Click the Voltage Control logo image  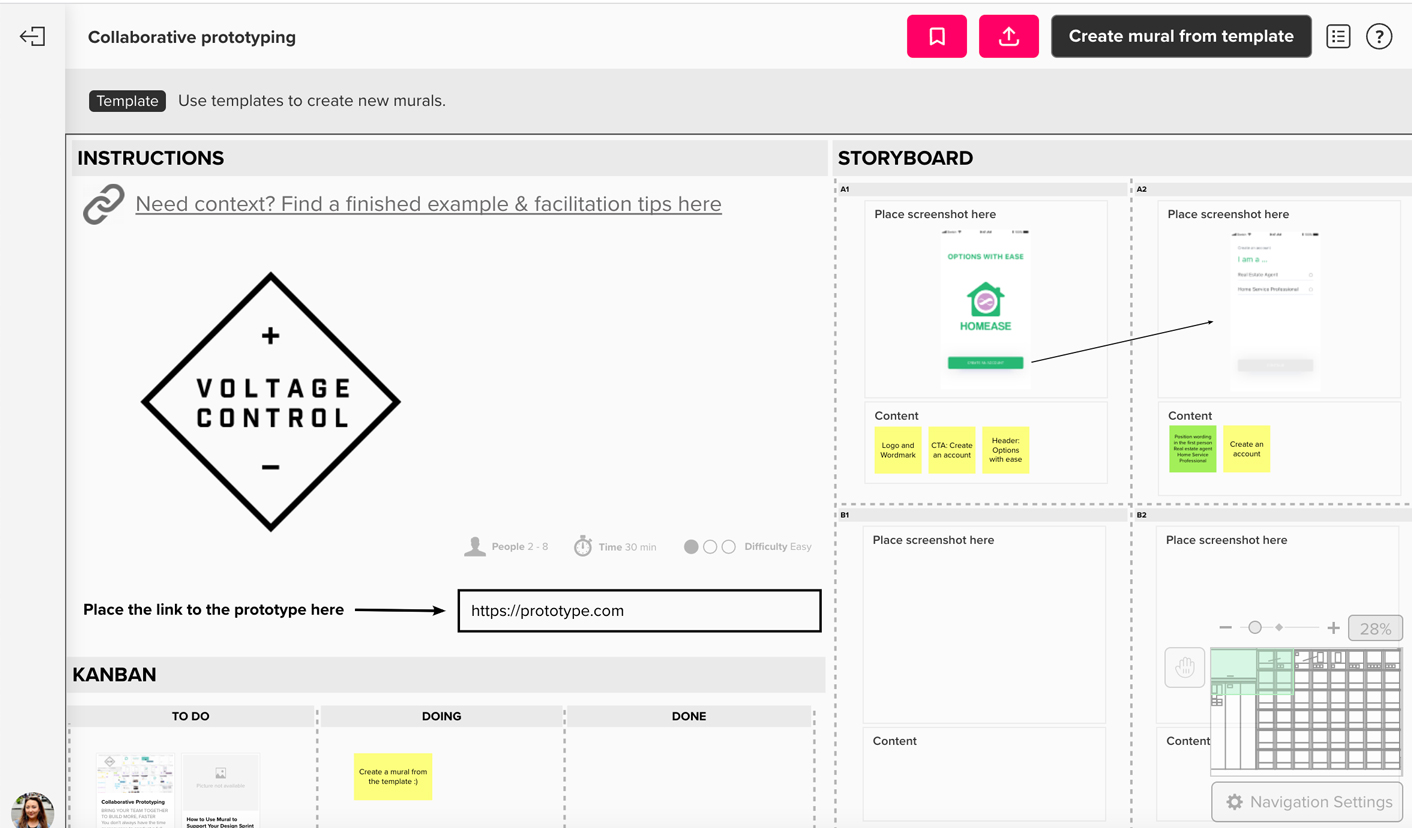tap(271, 401)
